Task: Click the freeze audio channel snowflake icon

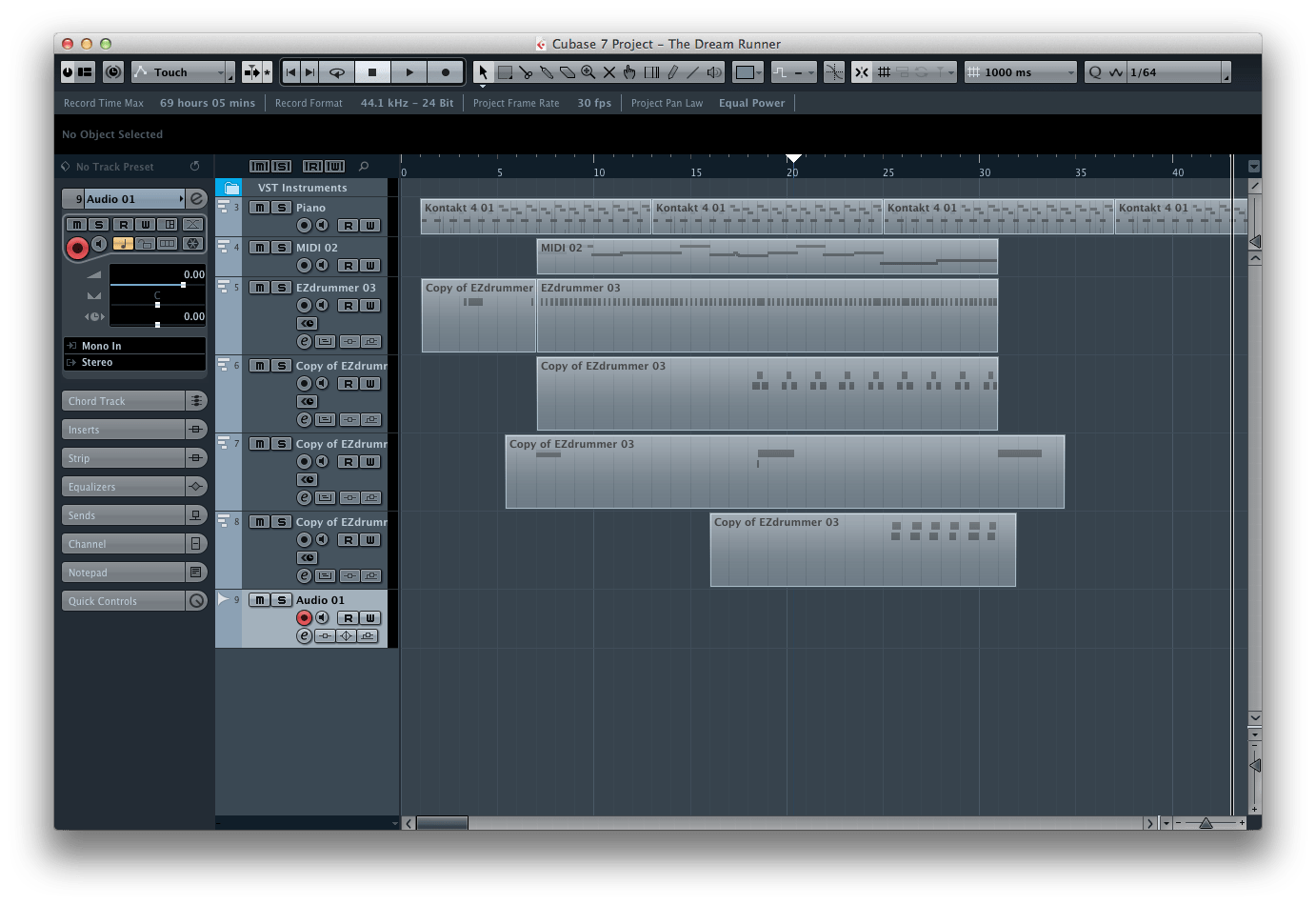Action: click(192, 244)
